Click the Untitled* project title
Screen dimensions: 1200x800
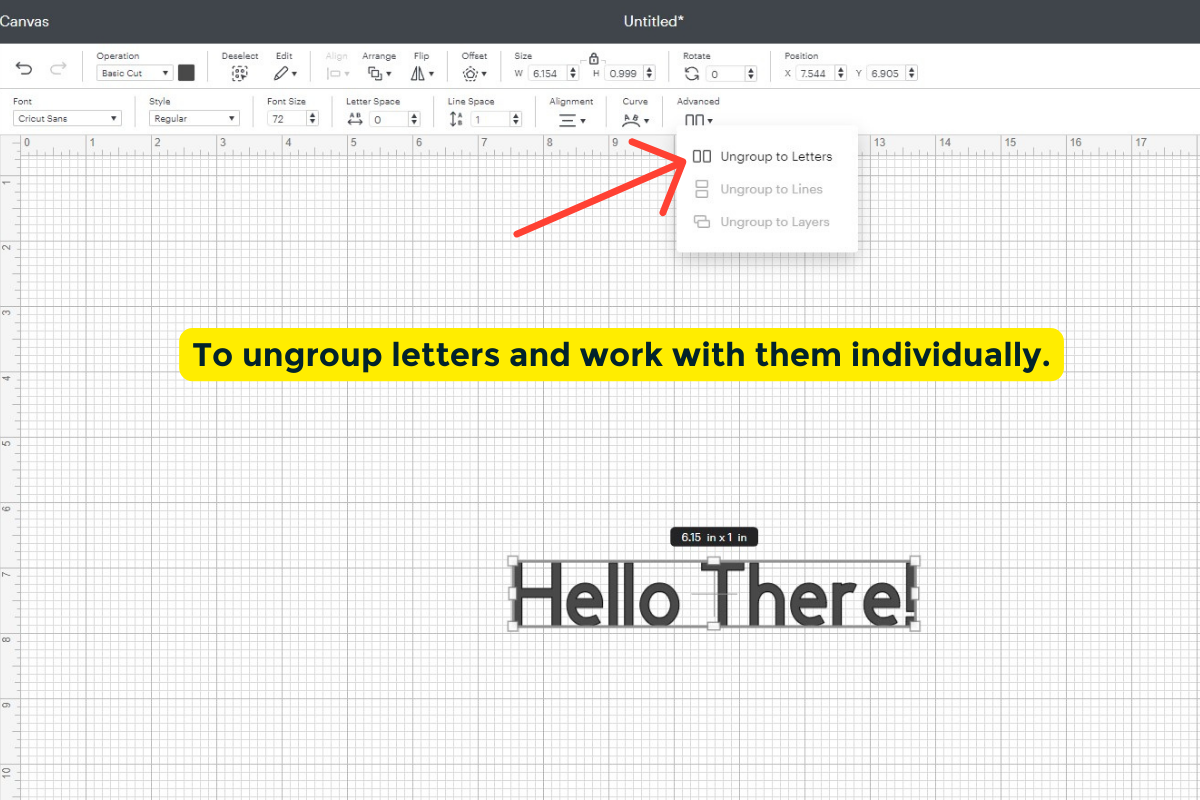click(654, 21)
